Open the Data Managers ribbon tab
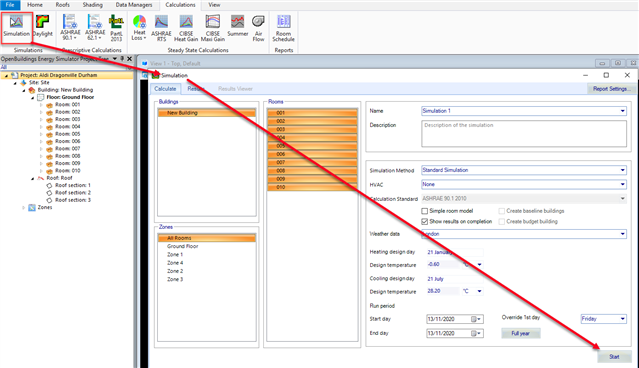 click(134, 5)
